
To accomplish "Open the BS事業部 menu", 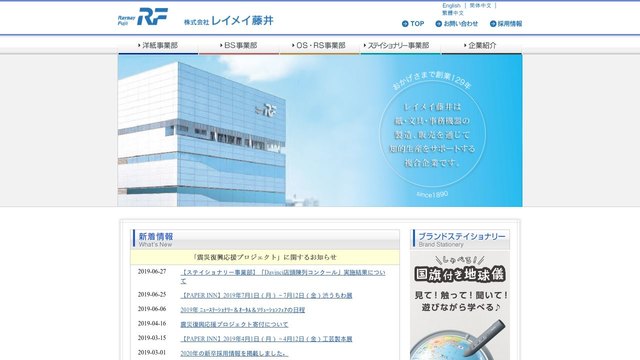I will pos(239,45).
